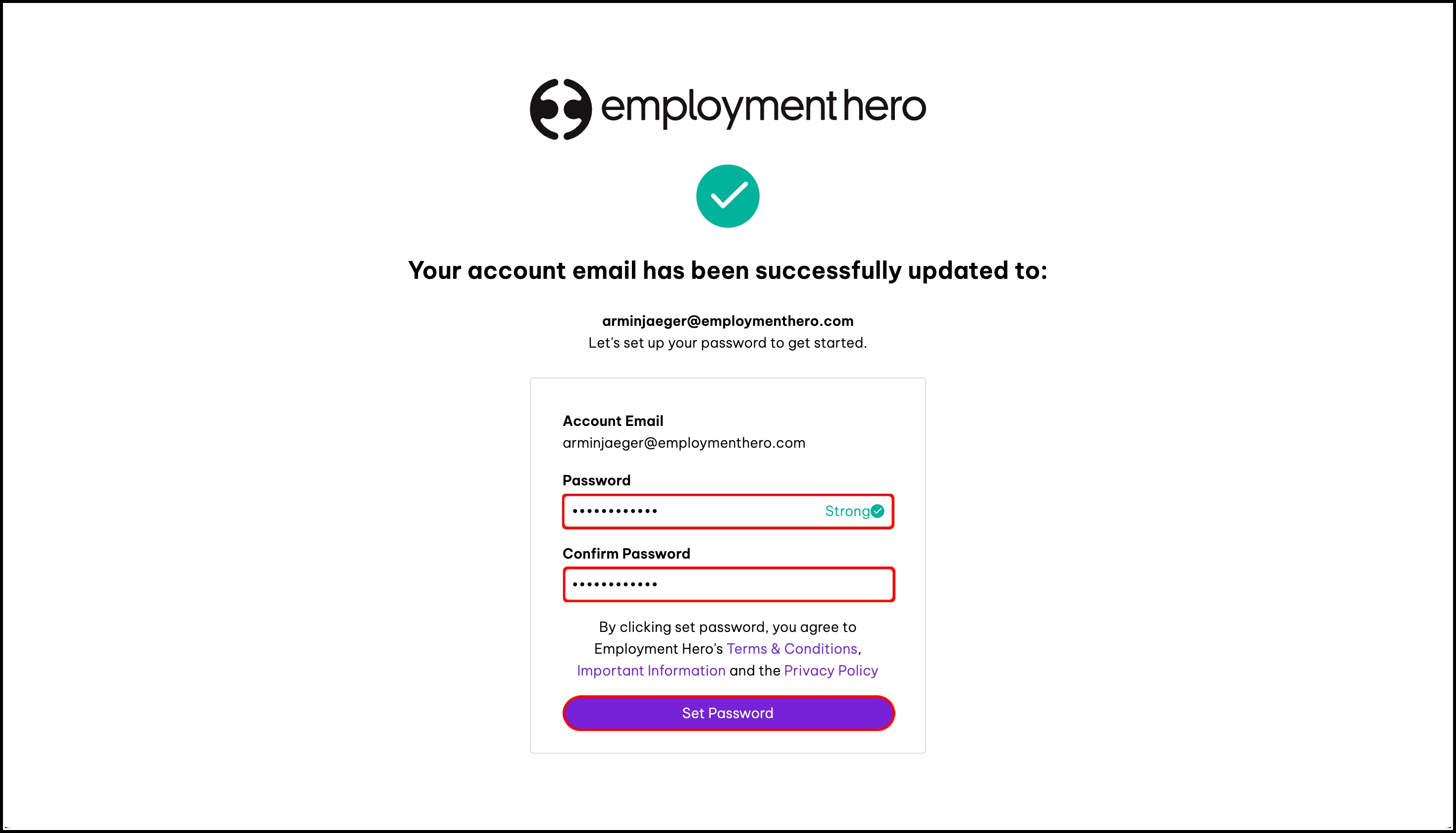Focus the Confirm Password input field
This screenshot has width=1456, height=833.
point(728,584)
